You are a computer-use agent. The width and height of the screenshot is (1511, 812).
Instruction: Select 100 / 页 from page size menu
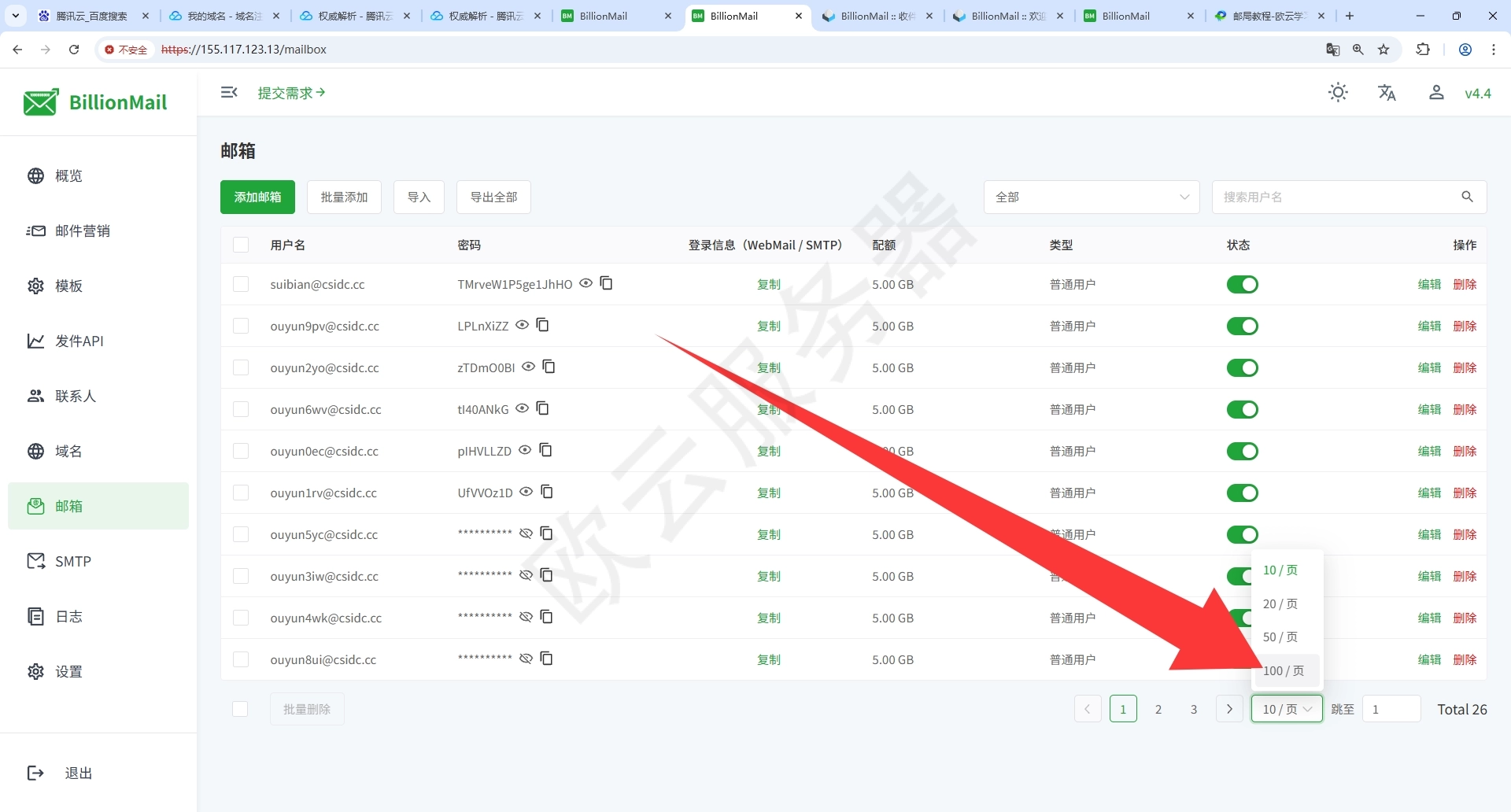tap(1284, 671)
